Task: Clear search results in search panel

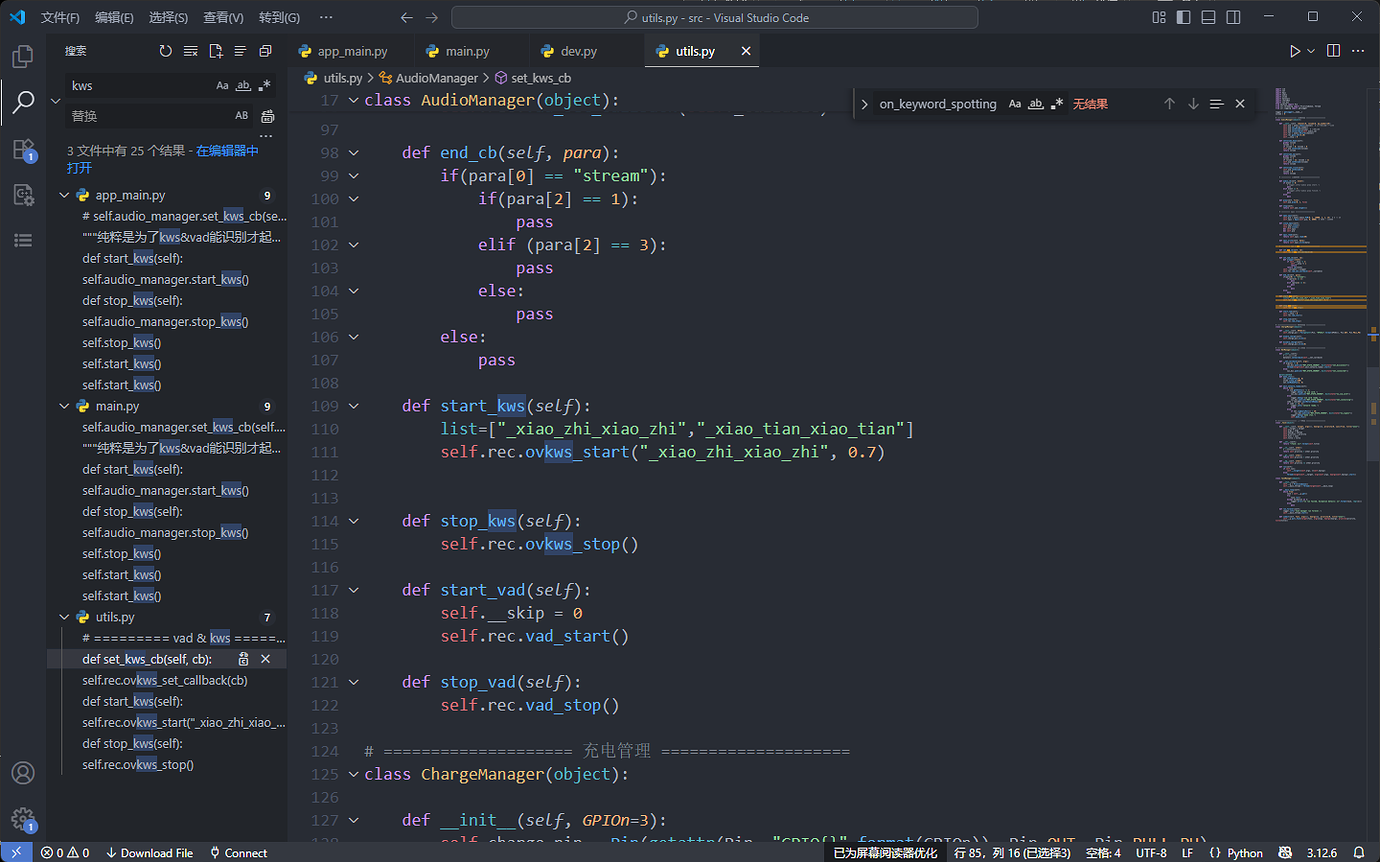Action: click(x=190, y=51)
